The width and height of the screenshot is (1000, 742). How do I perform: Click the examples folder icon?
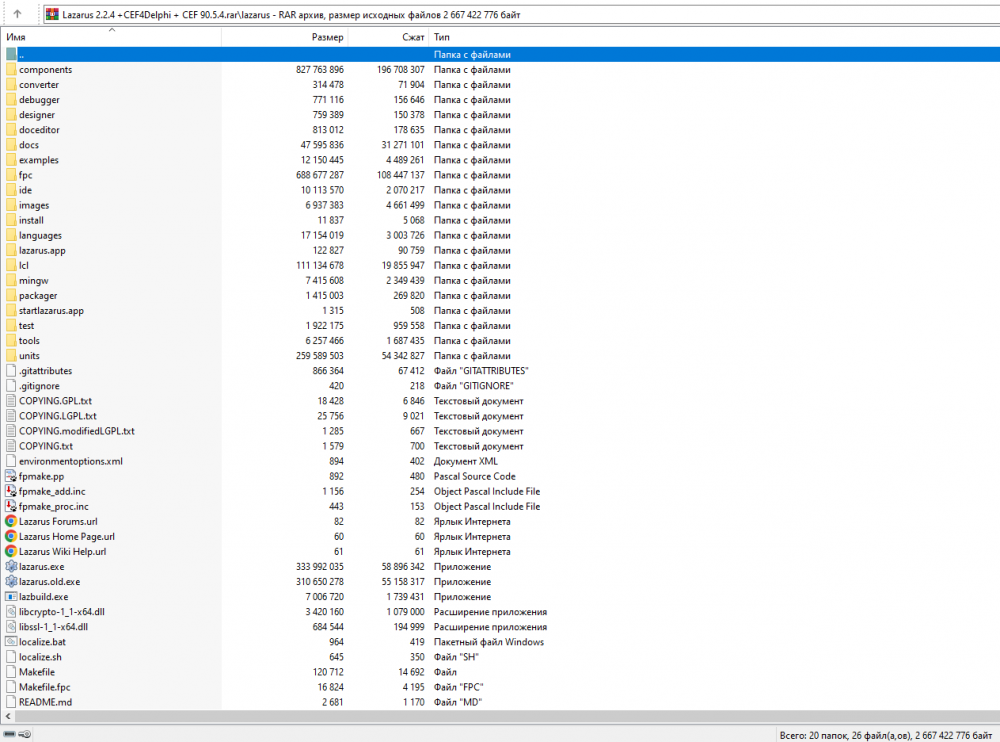tap(11, 160)
